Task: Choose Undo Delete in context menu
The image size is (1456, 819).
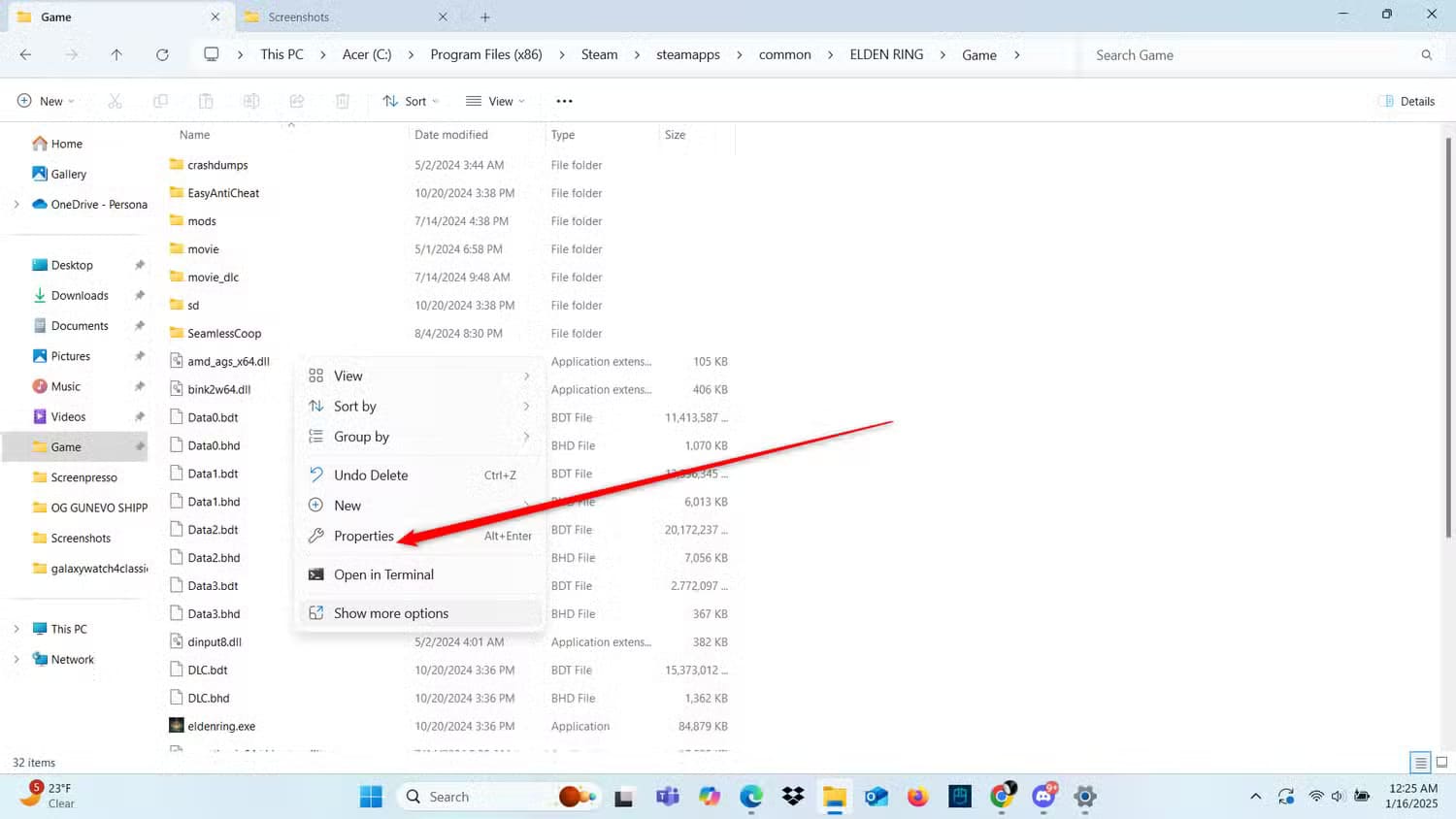Action: [x=419, y=475]
